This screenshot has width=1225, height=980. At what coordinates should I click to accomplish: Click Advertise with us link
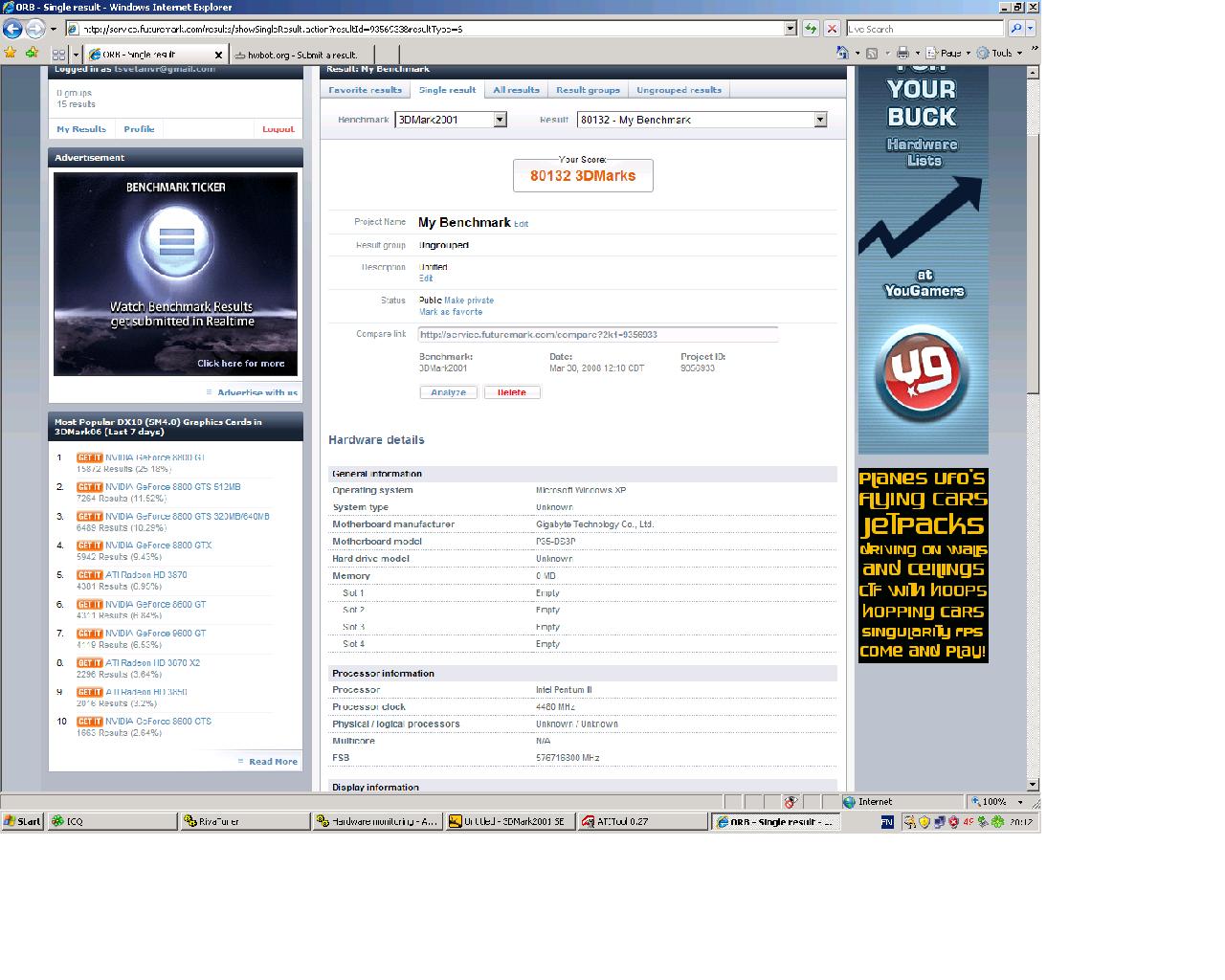pos(257,392)
